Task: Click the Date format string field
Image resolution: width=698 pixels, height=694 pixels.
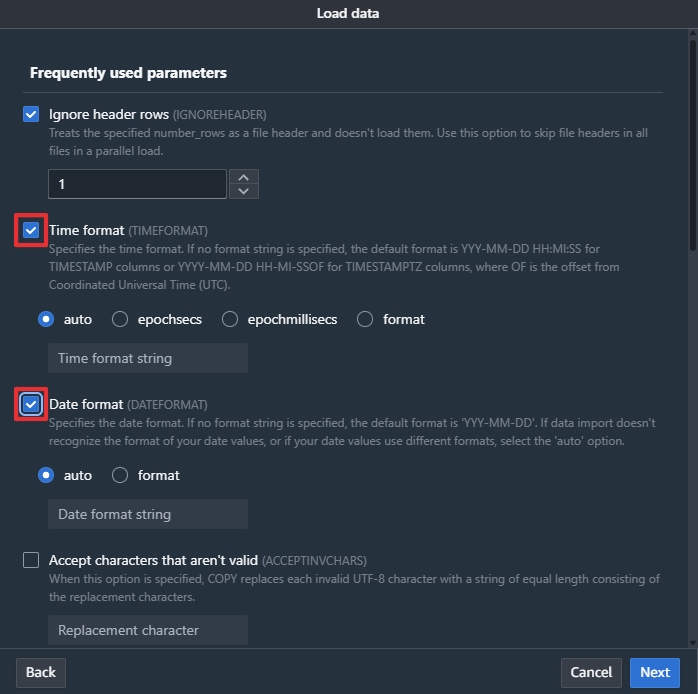Action: click(147, 514)
